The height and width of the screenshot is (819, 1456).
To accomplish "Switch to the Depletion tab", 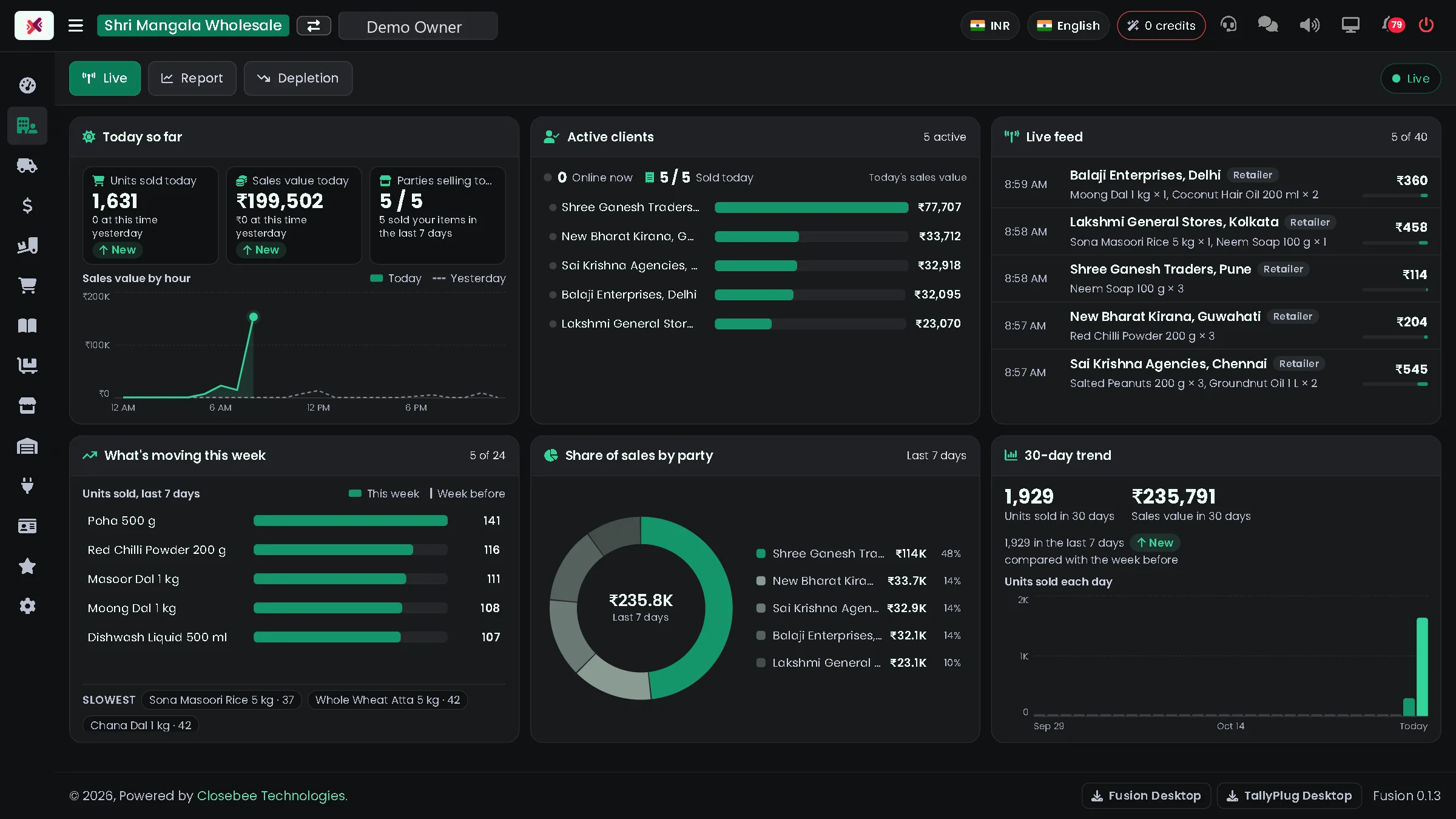I will pos(298,78).
